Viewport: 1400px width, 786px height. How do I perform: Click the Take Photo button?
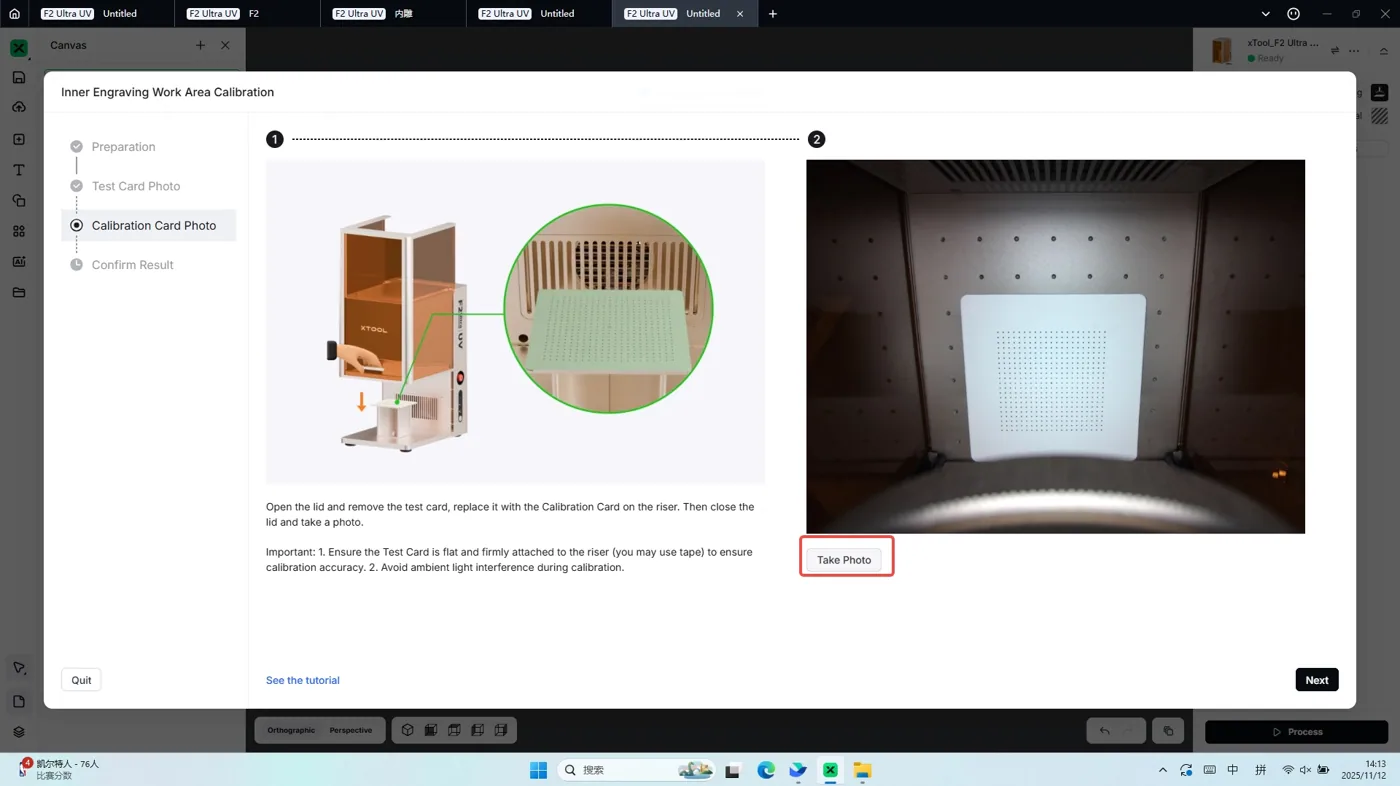click(844, 560)
